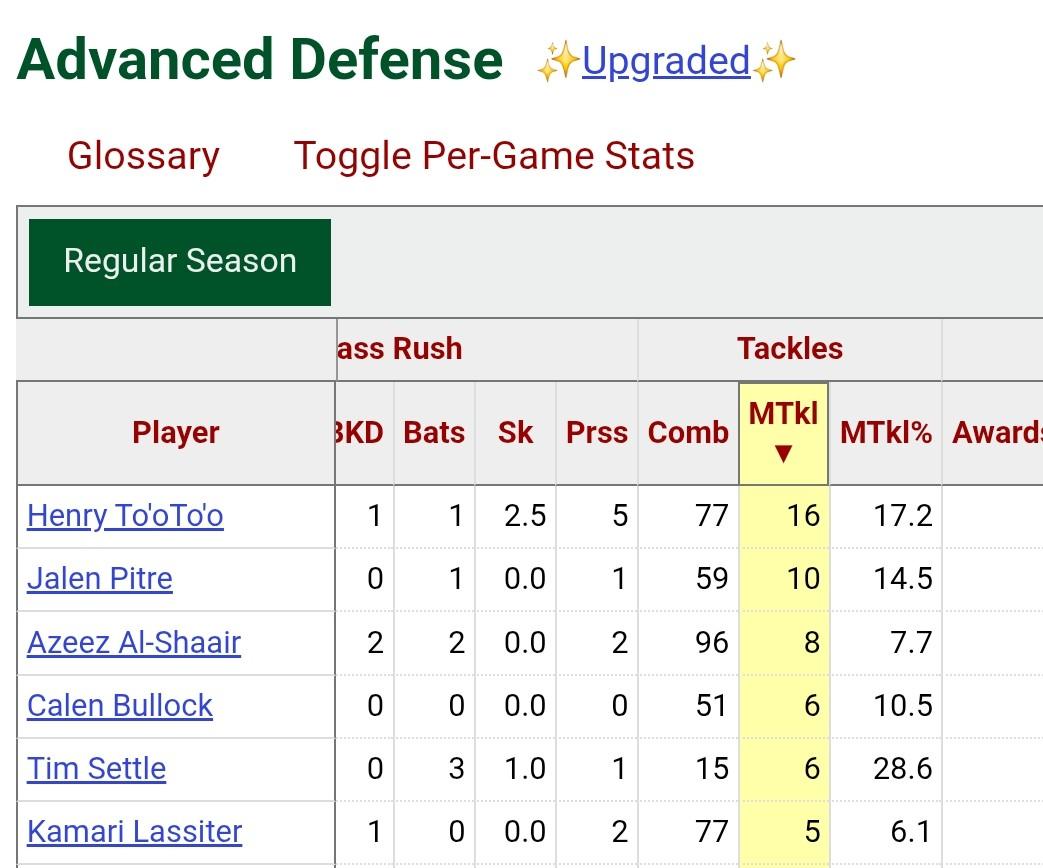Sort table by Prss column
Viewport: 1043px width, 868px height.
pos(597,433)
